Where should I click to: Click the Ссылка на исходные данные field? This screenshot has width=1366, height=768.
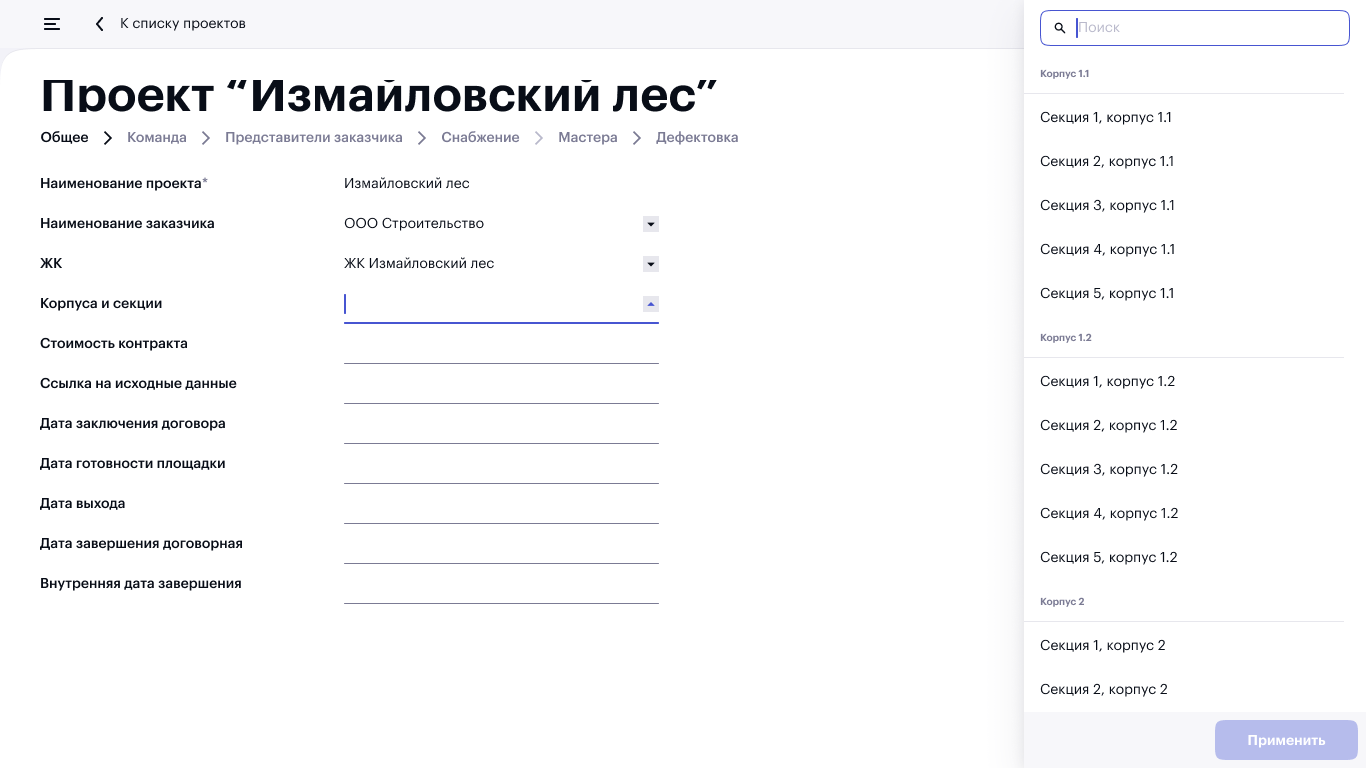coord(501,384)
